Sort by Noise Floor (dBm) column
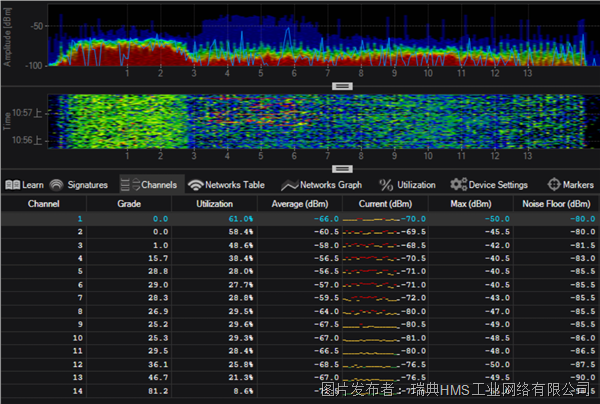The width and height of the screenshot is (600, 404). click(x=556, y=204)
